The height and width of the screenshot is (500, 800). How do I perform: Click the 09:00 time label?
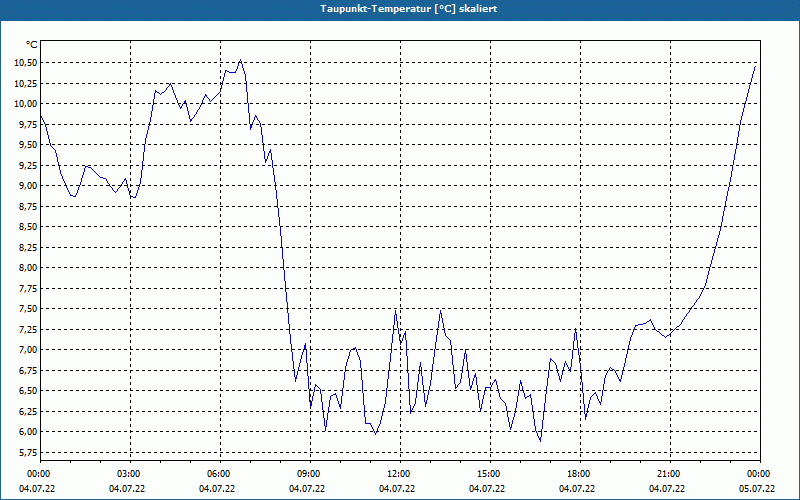tap(310, 474)
